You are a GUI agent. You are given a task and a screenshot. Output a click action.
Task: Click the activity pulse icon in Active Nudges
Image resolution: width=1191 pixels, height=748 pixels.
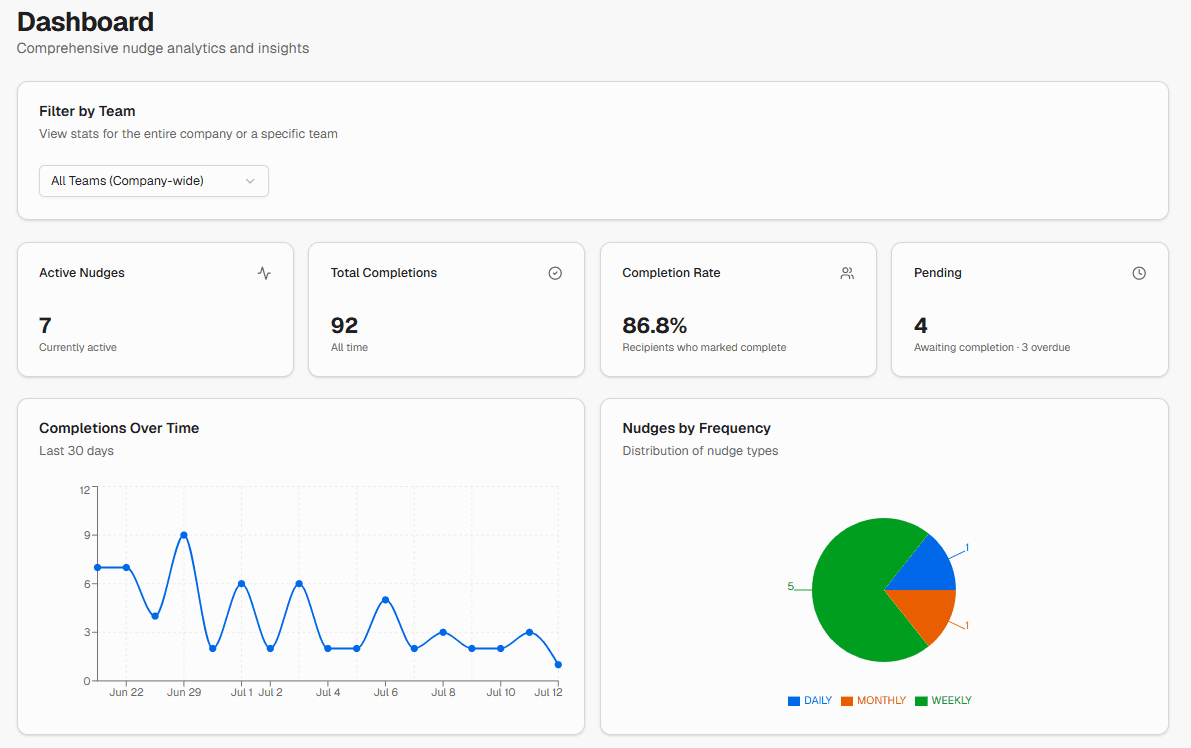(264, 273)
